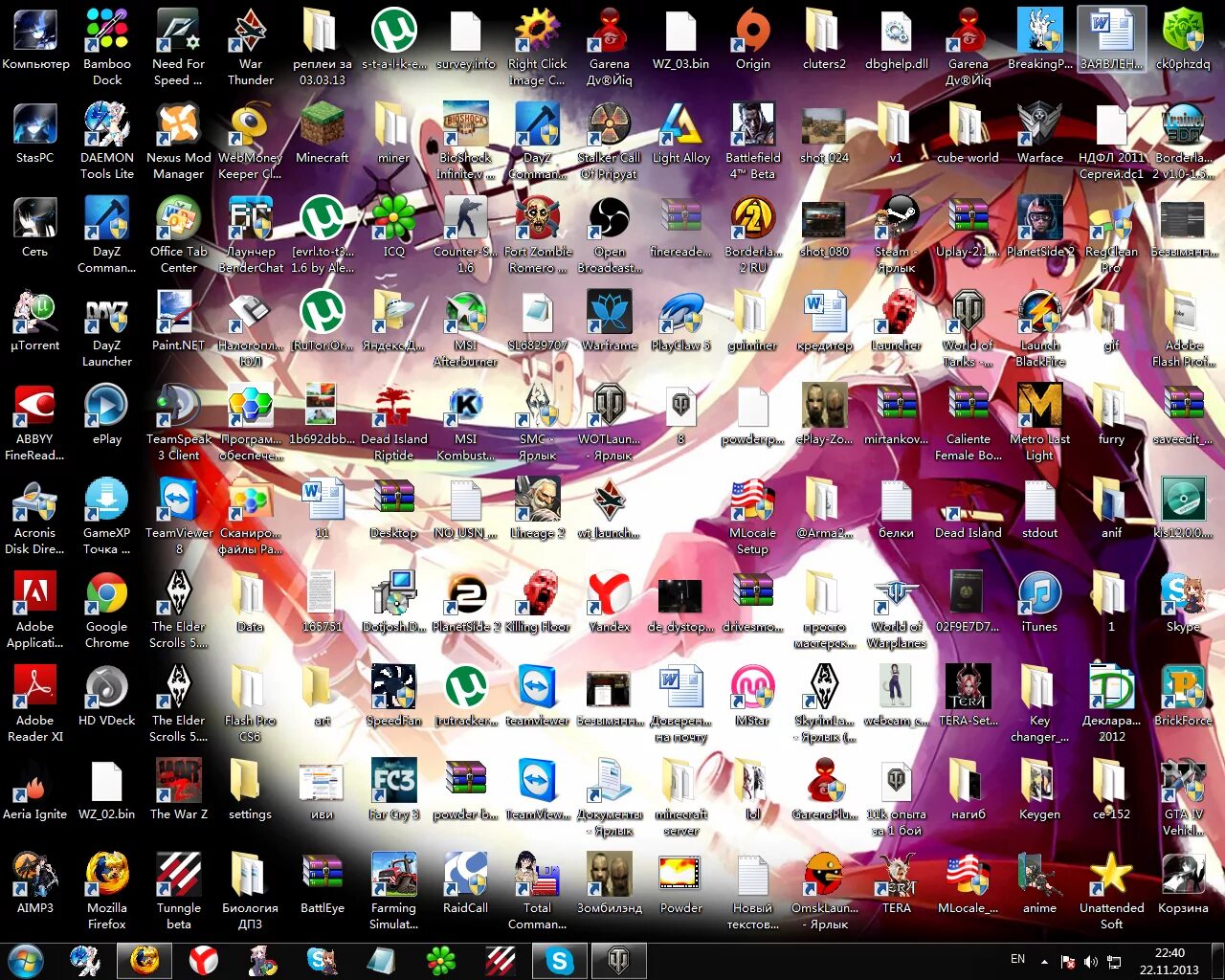Image resolution: width=1225 pixels, height=980 pixels.
Task: Launch the Unattended Soft icon
Action: point(1112,891)
